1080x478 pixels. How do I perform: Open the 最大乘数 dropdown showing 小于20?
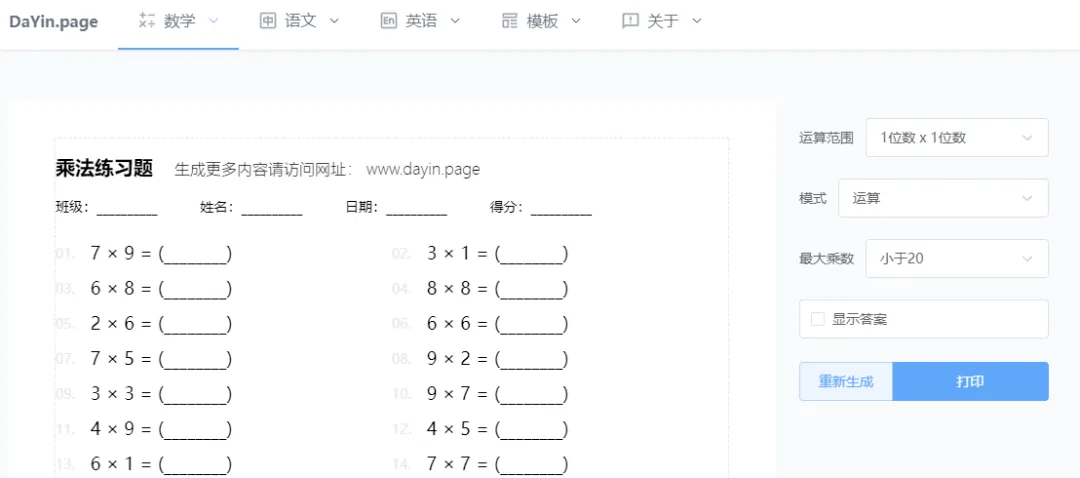[957, 258]
